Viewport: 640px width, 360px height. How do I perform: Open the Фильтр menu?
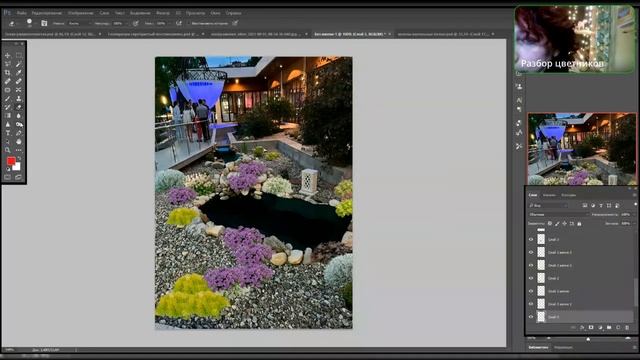(163, 13)
